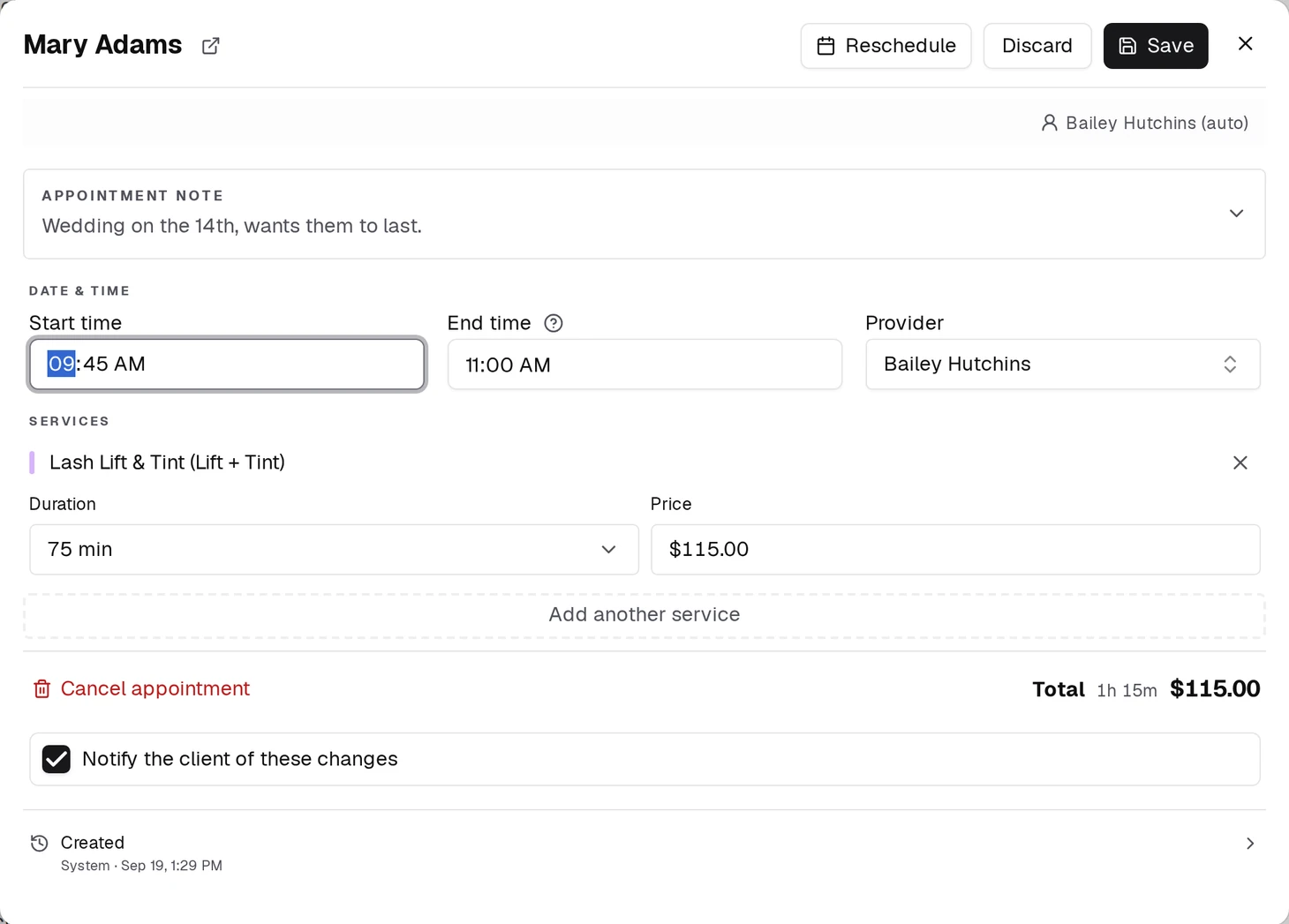Click the Price input field
1289x924 pixels.
(x=955, y=550)
